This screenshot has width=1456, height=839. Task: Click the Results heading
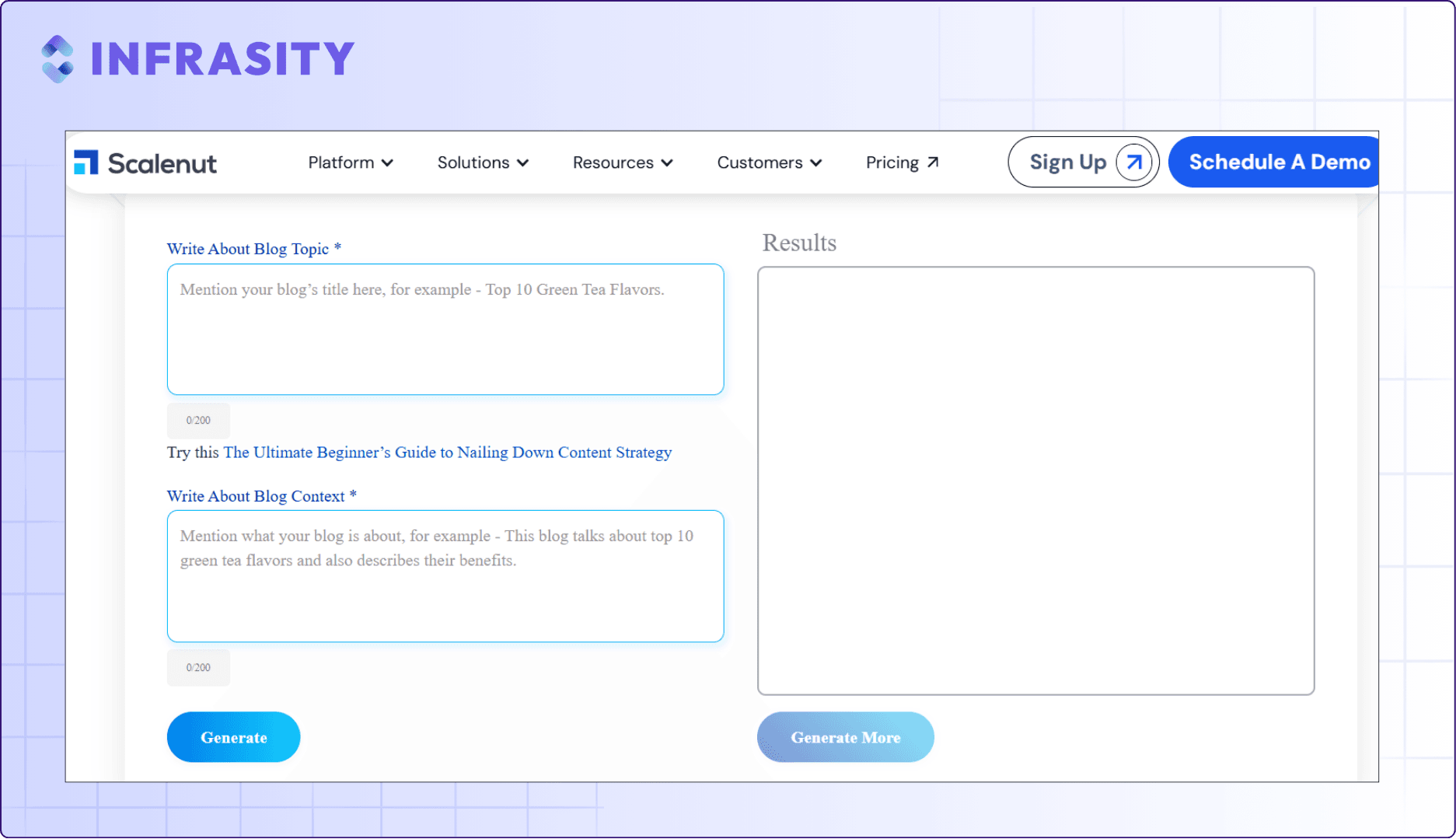coord(799,243)
